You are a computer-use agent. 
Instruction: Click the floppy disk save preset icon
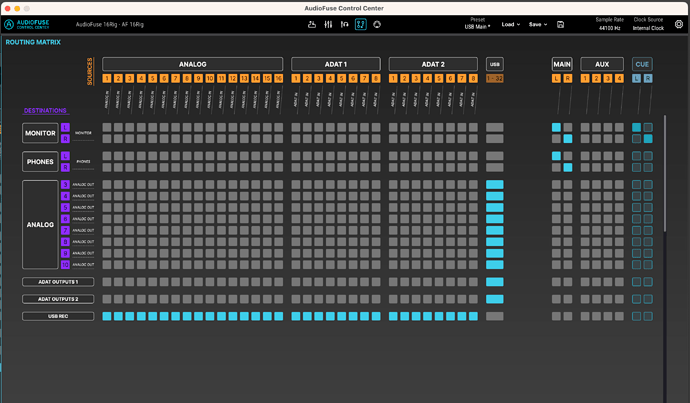tap(560, 25)
